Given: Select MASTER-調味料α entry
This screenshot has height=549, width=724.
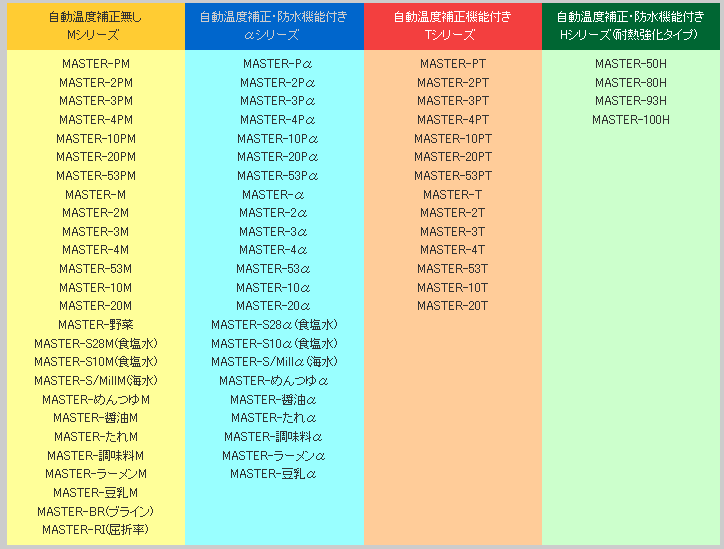Looking at the screenshot, I should click(x=273, y=436).
